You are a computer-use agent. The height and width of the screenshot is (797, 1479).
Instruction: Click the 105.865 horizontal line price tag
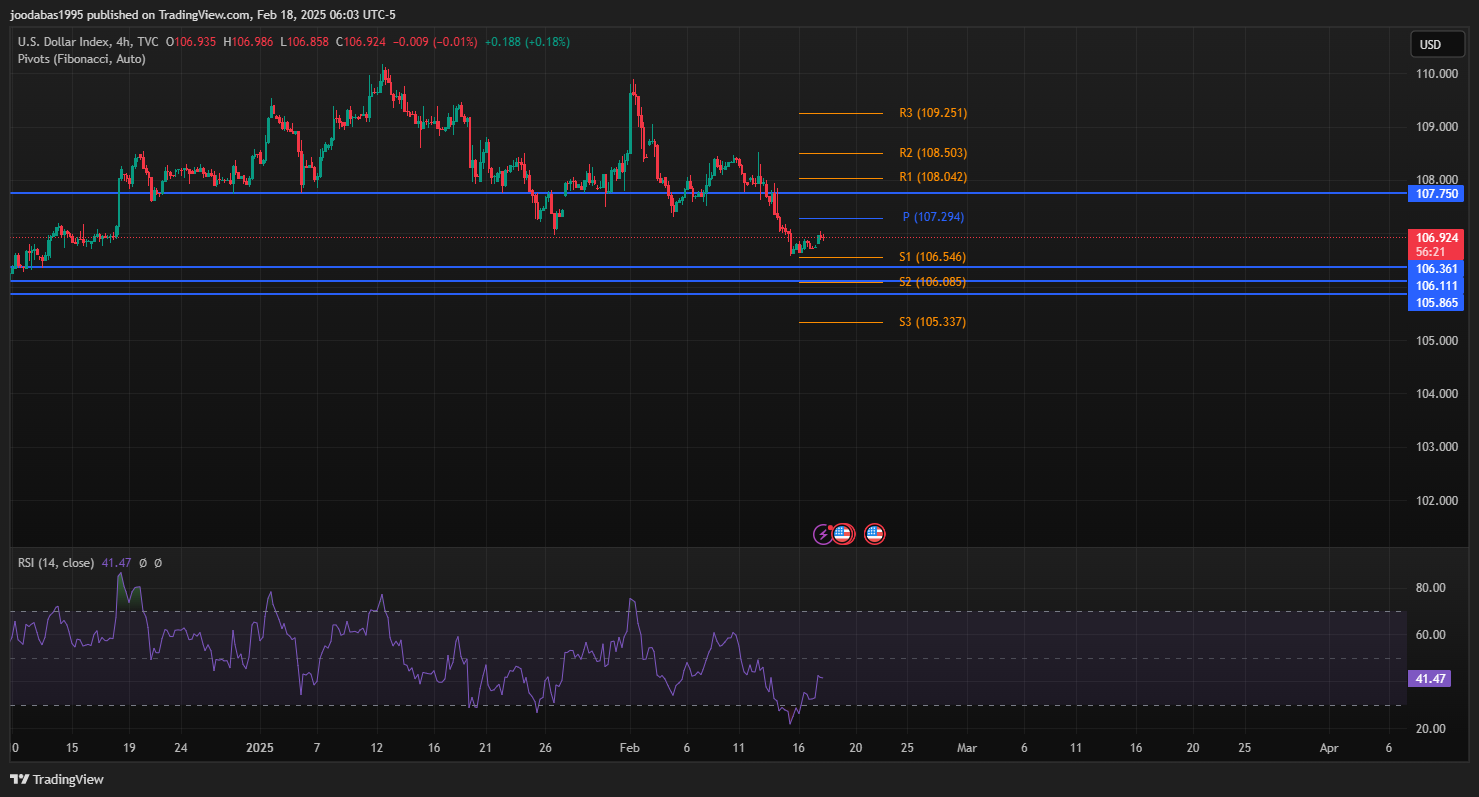pos(1435,303)
